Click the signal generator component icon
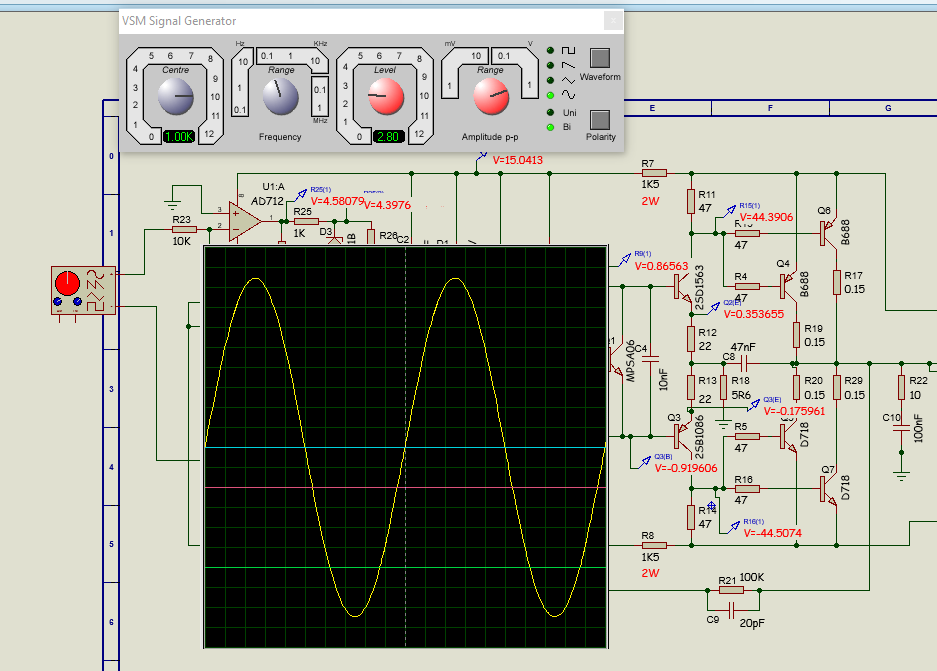Viewport: 937px width, 671px height. pos(83,290)
